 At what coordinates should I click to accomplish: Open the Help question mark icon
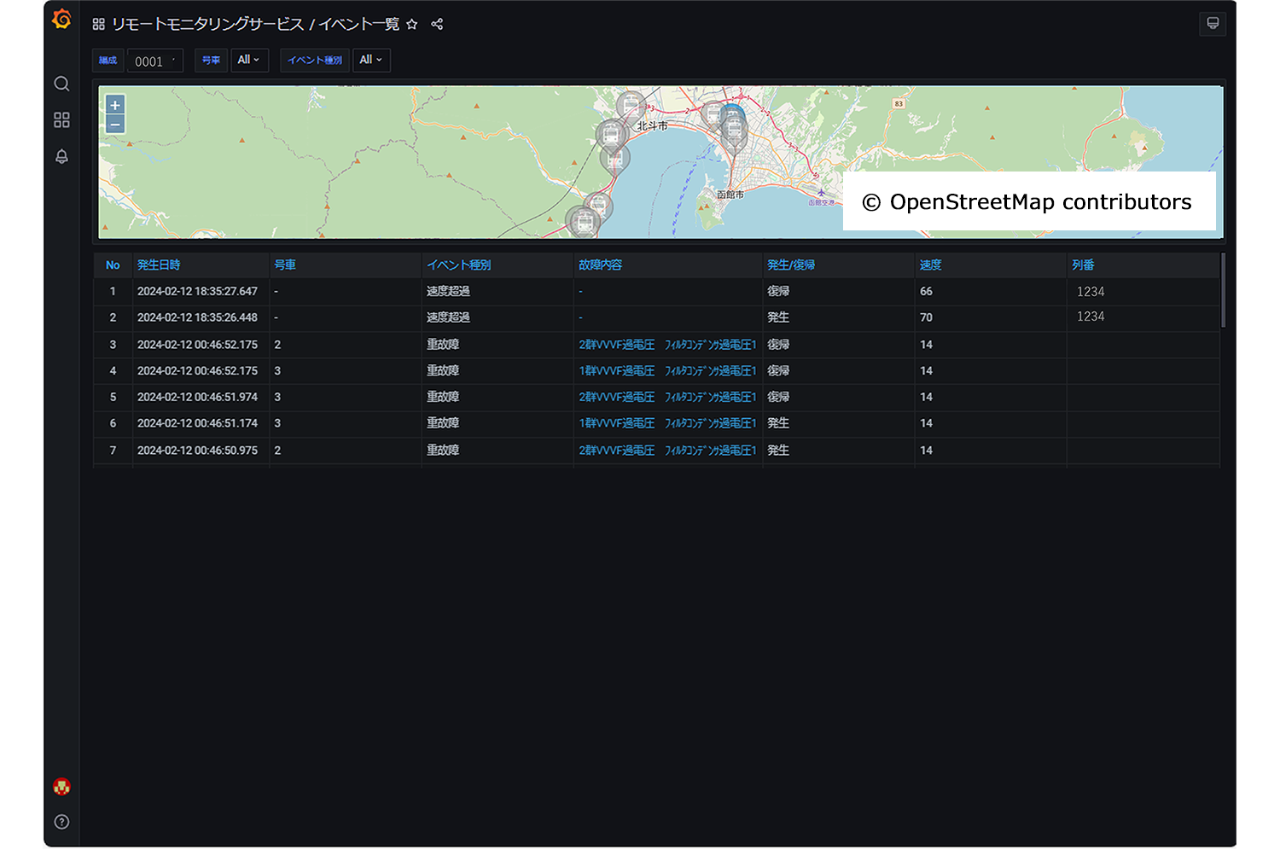click(x=62, y=822)
